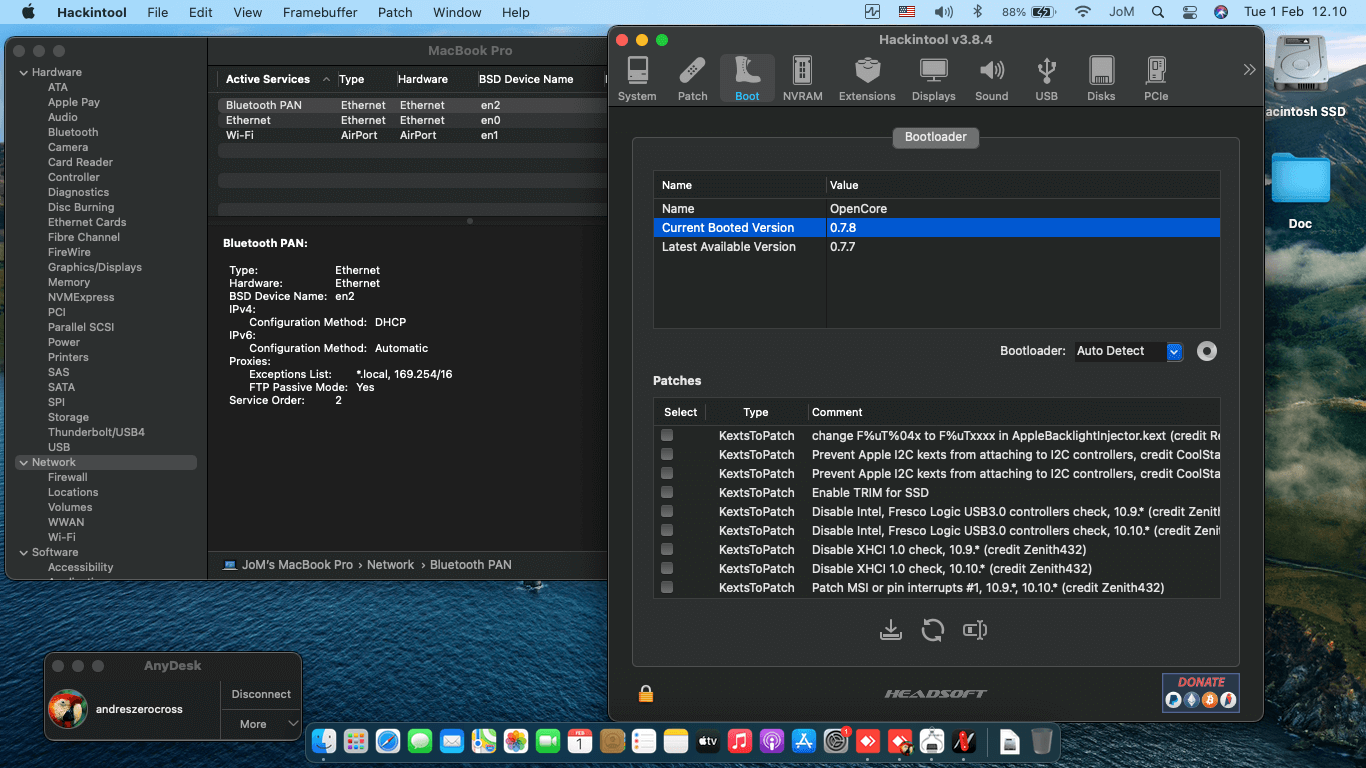Click the refresh icon below patches list
1366x768 pixels.
click(933, 630)
